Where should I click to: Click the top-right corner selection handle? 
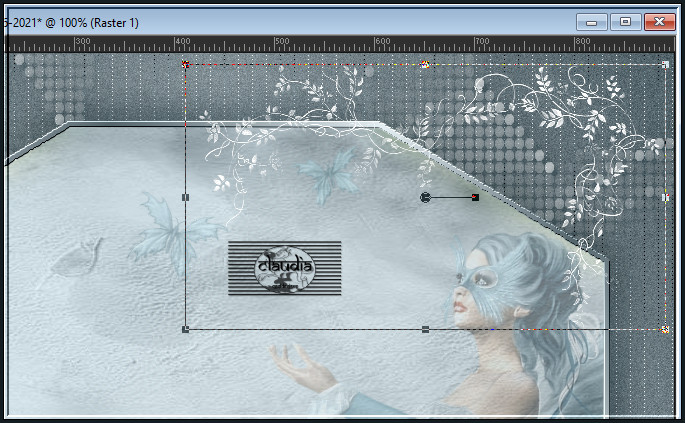(665, 65)
